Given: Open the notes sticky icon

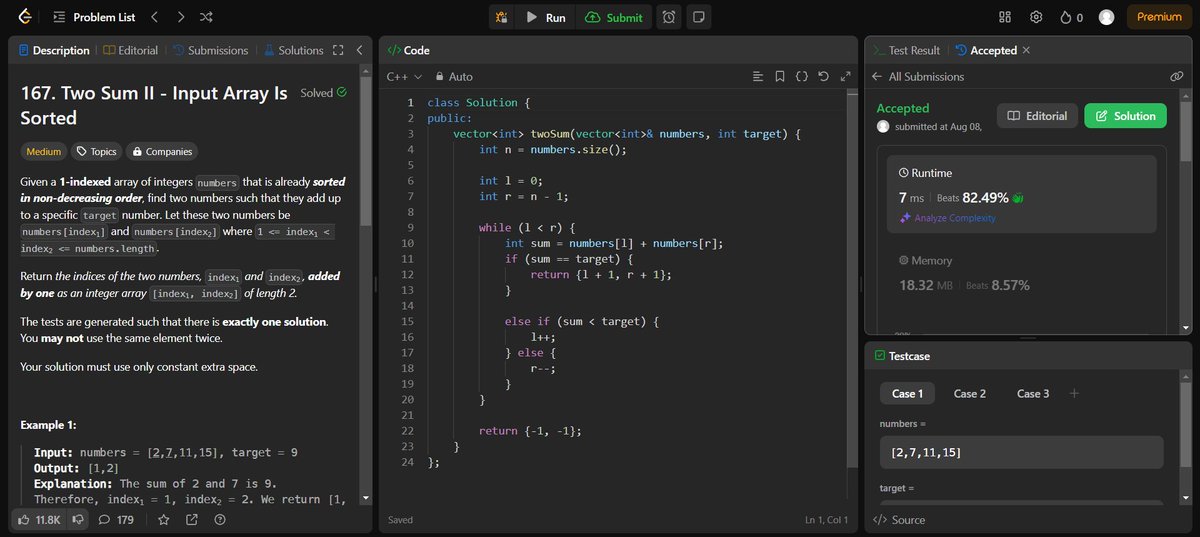Looking at the screenshot, I should coord(698,17).
